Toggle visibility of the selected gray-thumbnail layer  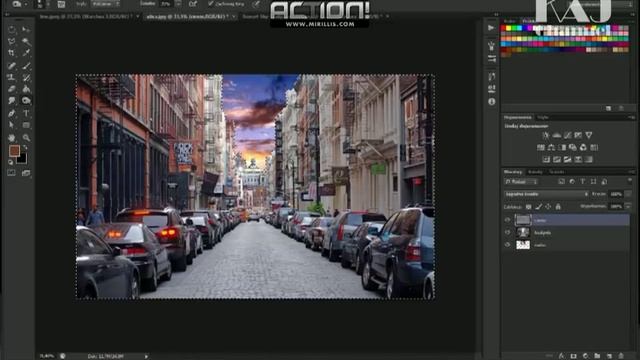507,220
